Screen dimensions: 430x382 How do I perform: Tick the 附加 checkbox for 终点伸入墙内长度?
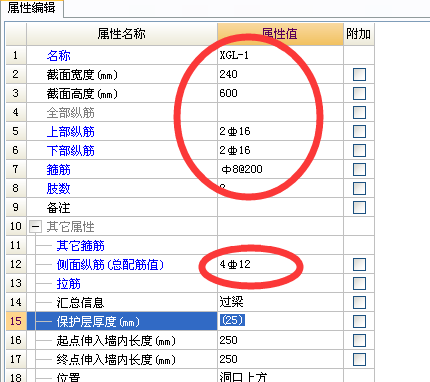tap(359, 359)
